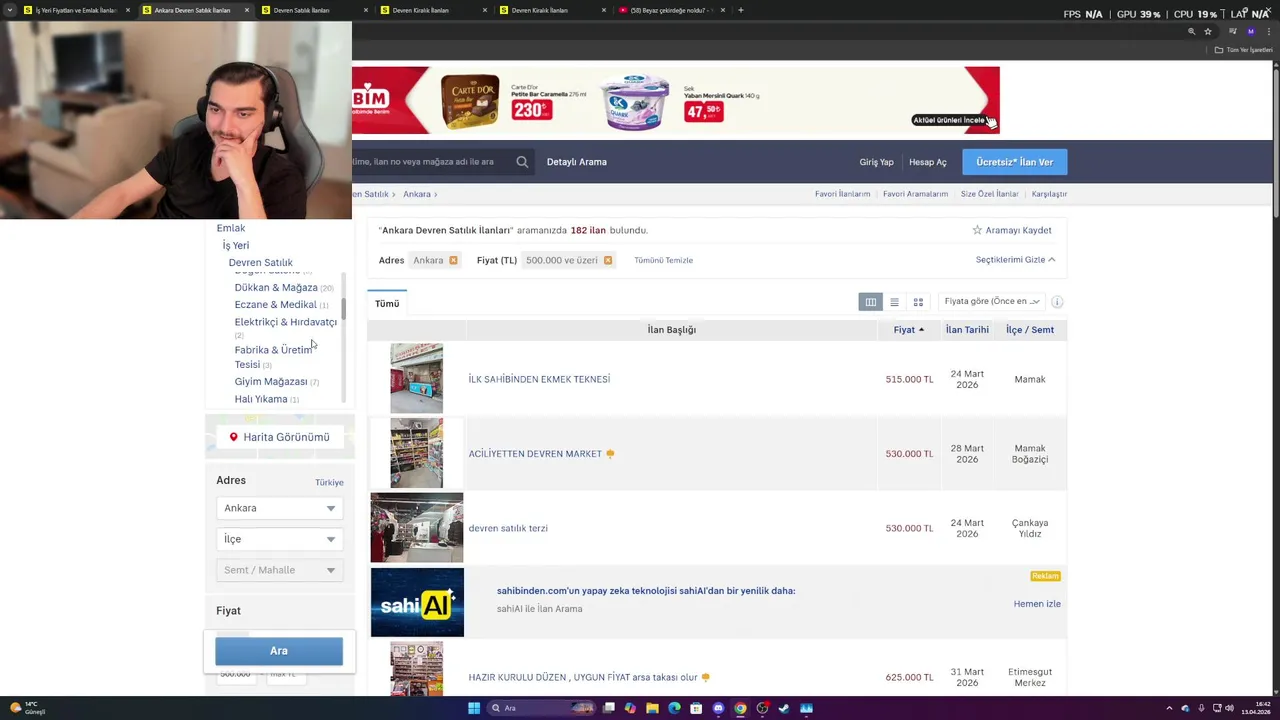Open the Windows Start menu

[474, 708]
